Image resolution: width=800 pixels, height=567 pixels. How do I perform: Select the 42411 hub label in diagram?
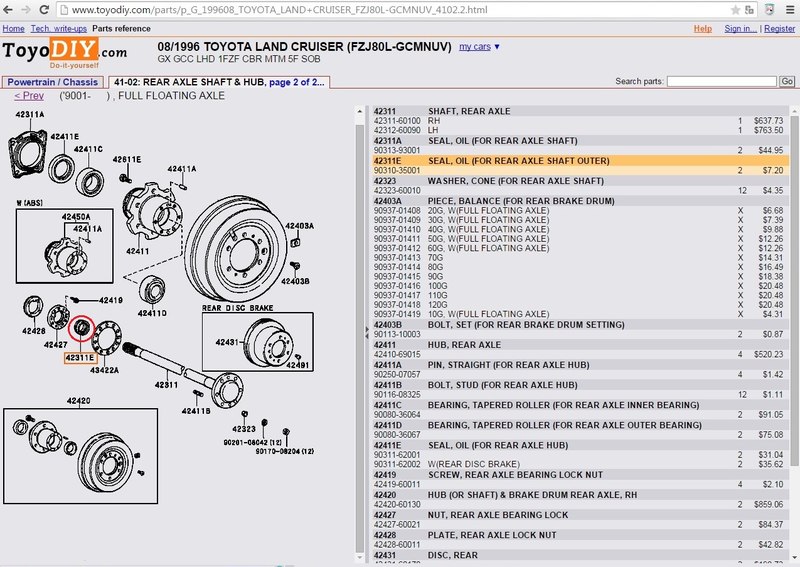(138, 251)
